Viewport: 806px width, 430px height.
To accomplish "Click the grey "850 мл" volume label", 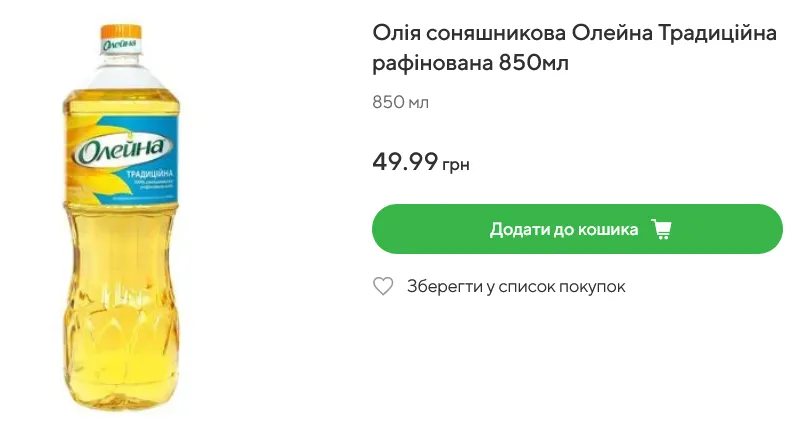I will (400, 102).
